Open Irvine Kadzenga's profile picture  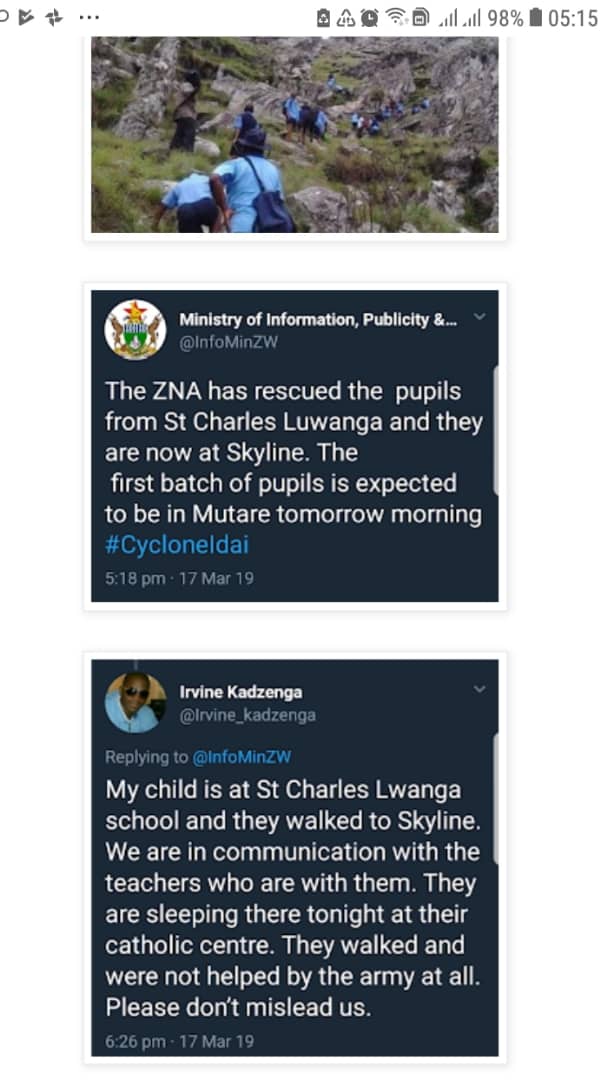[x=135, y=703]
